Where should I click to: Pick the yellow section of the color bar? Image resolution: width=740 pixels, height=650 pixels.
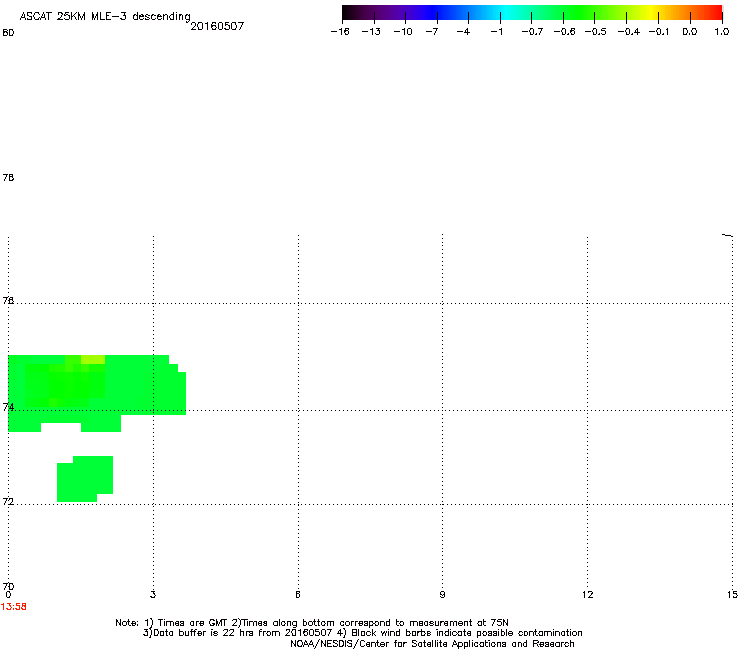pyautogui.click(x=652, y=12)
